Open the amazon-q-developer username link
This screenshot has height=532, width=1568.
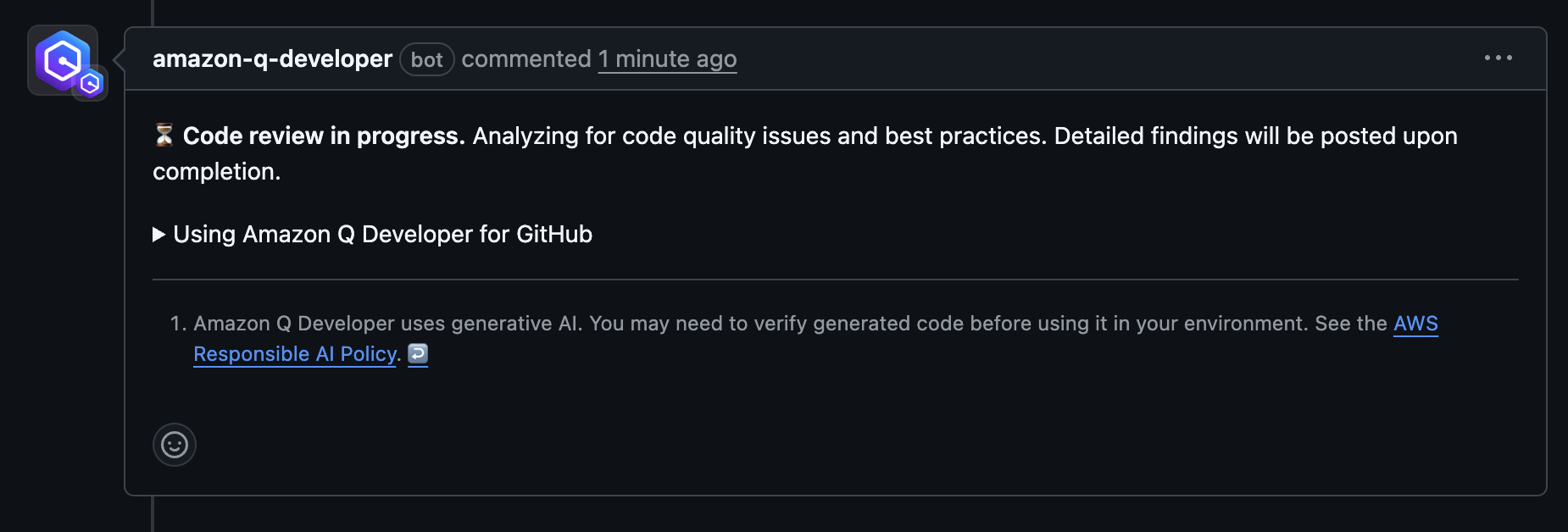[272, 58]
